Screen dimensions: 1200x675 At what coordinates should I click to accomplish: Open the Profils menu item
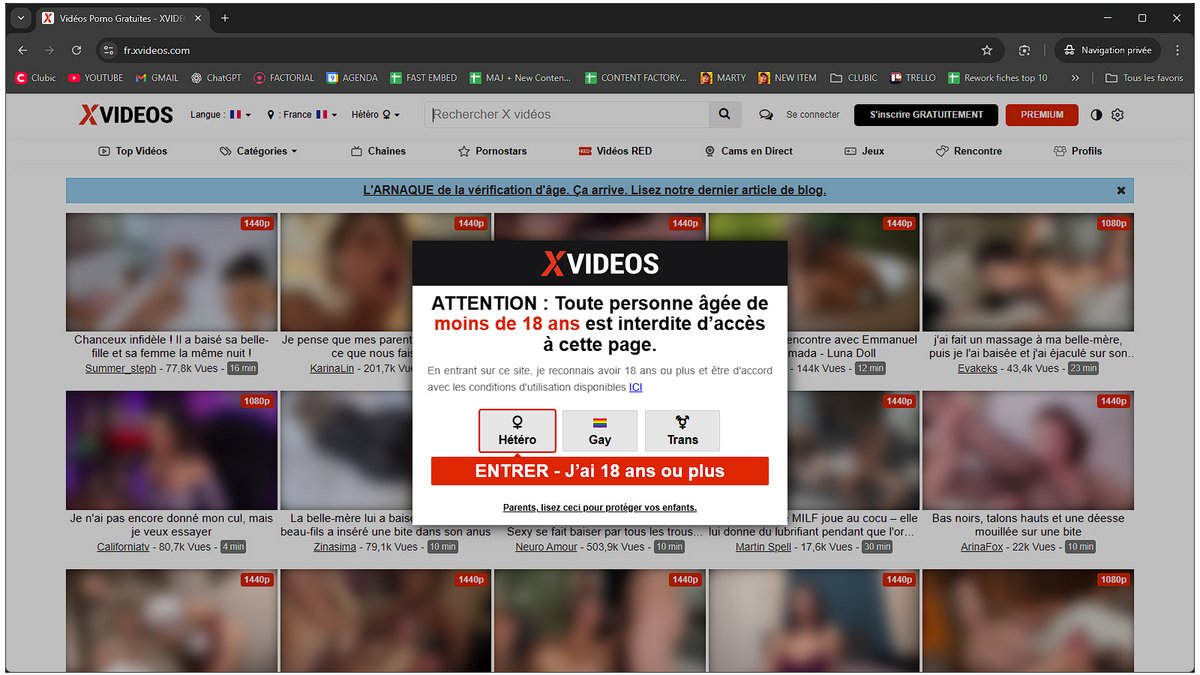coord(1078,151)
